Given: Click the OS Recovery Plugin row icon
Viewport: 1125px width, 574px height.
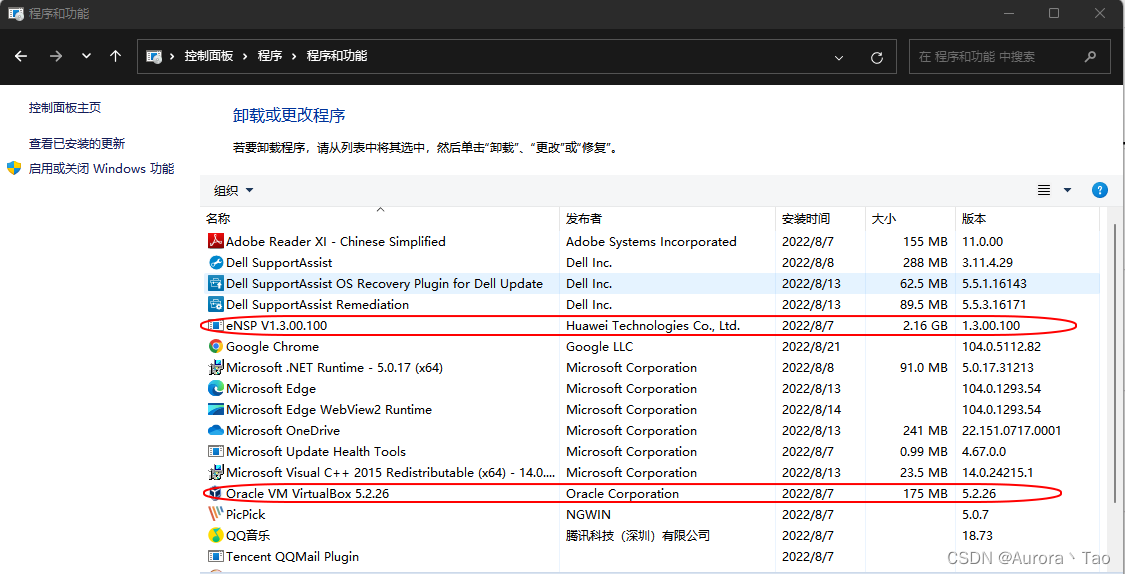Looking at the screenshot, I should 216,283.
